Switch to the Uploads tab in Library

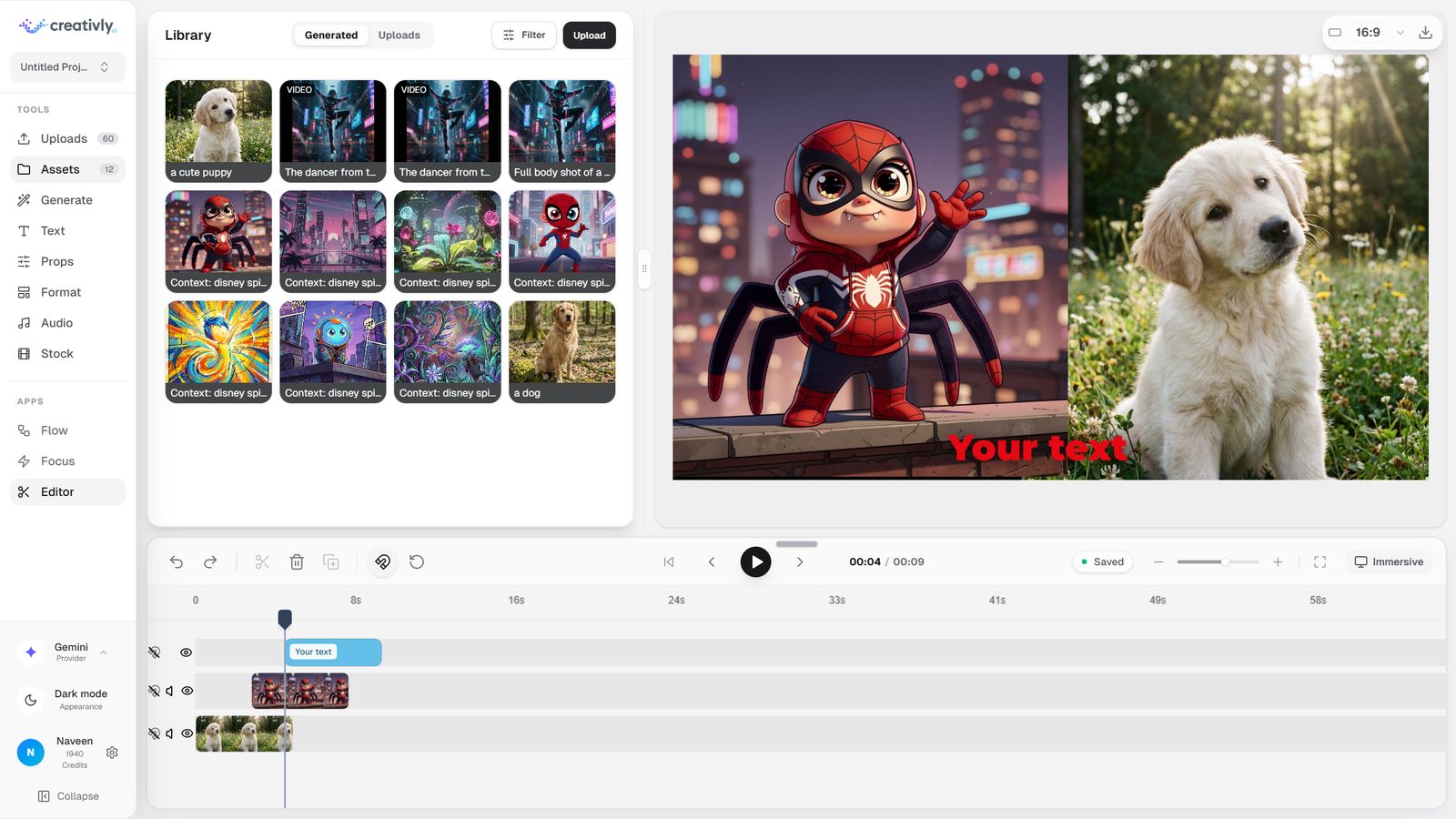point(399,35)
